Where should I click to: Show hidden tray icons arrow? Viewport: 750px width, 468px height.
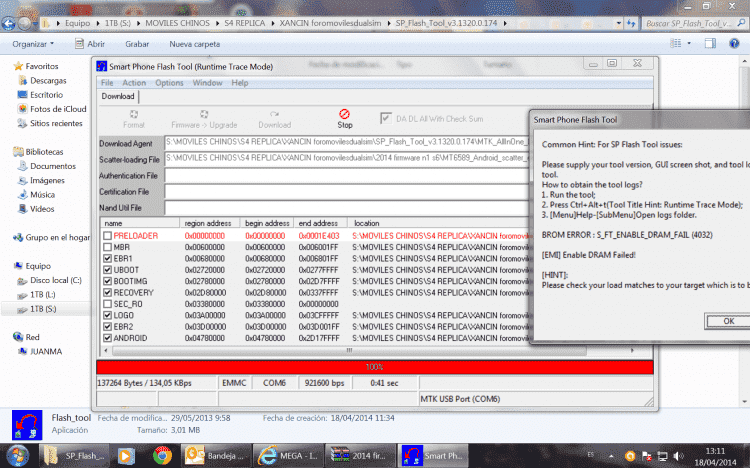click(x=611, y=456)
